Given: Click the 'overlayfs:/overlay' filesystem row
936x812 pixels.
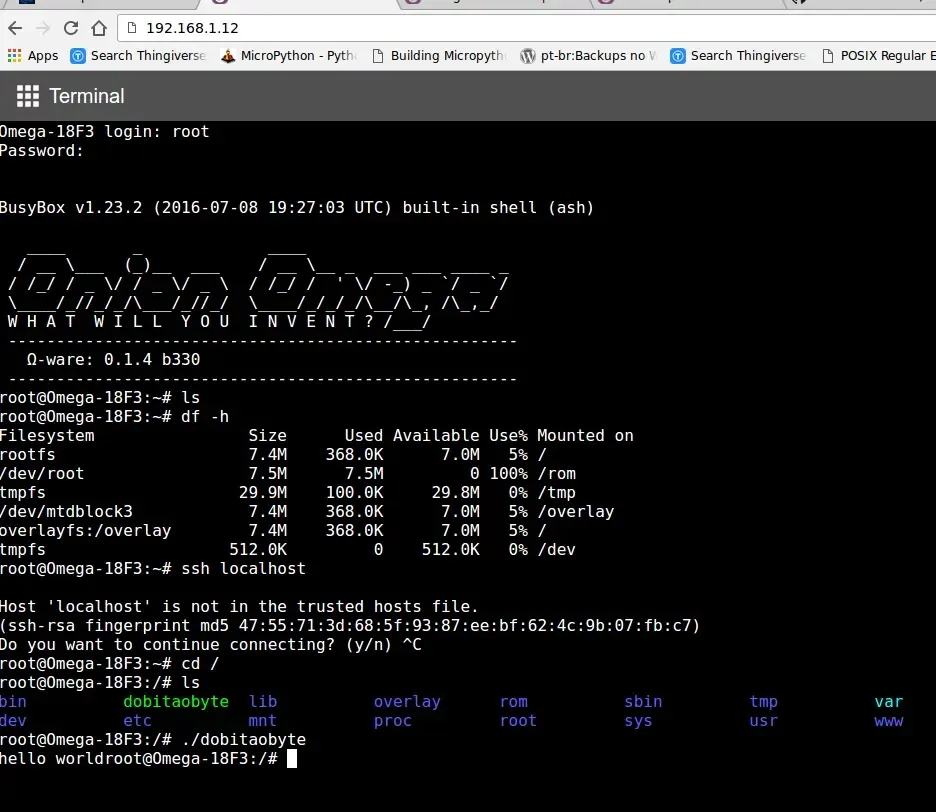Looking at the screenshot, I should (x=273, y=531).
